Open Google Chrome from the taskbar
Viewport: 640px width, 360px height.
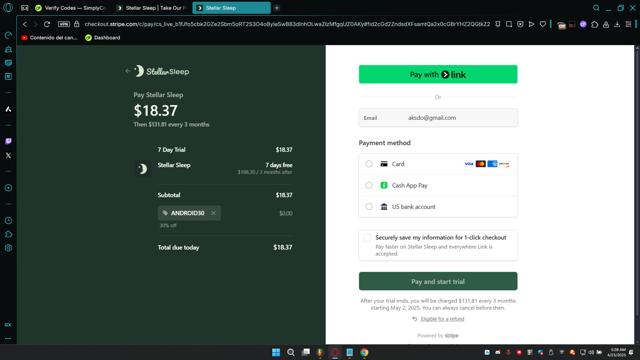[364, 352]
